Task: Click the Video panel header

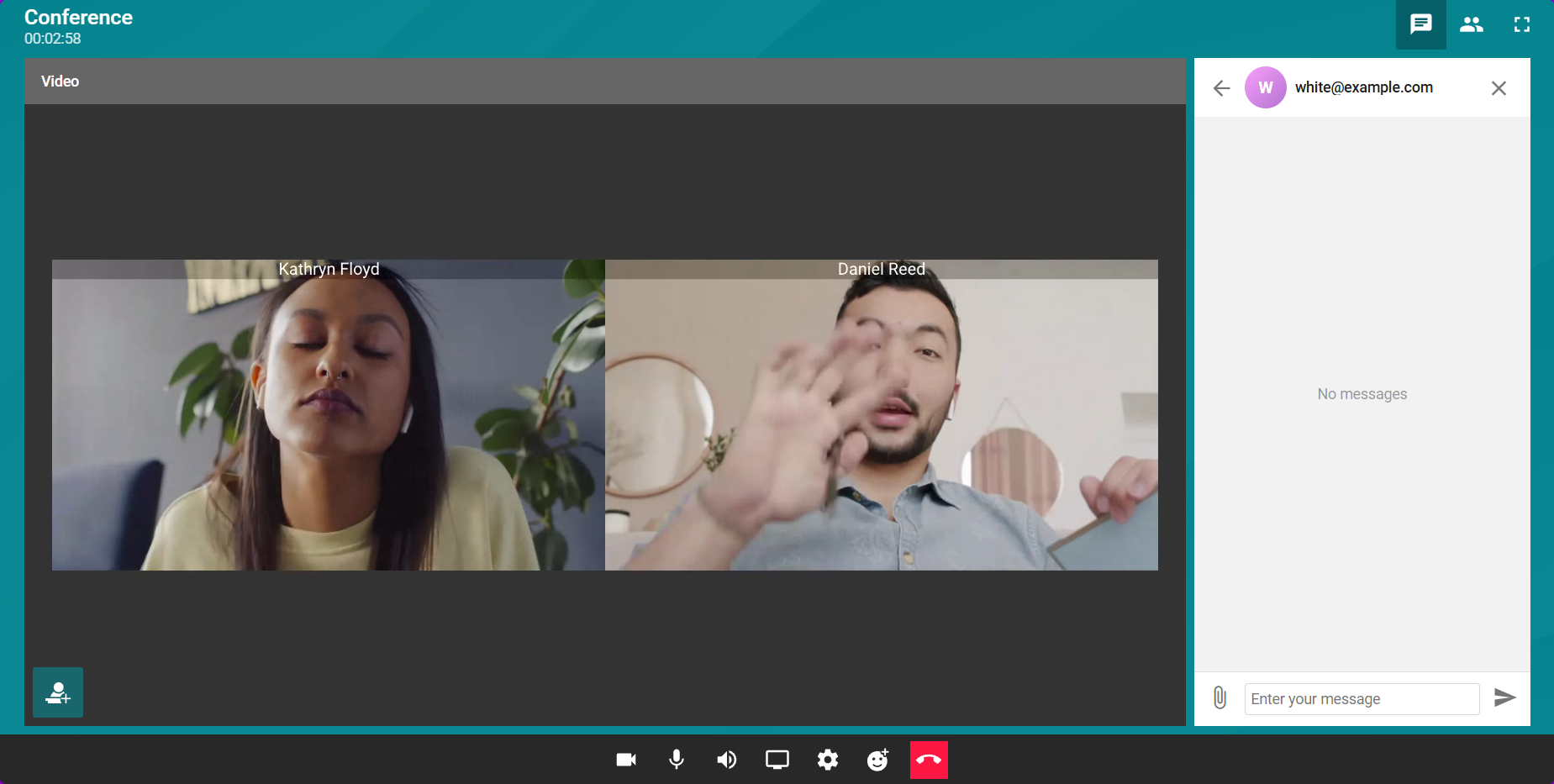Action: 604,82
